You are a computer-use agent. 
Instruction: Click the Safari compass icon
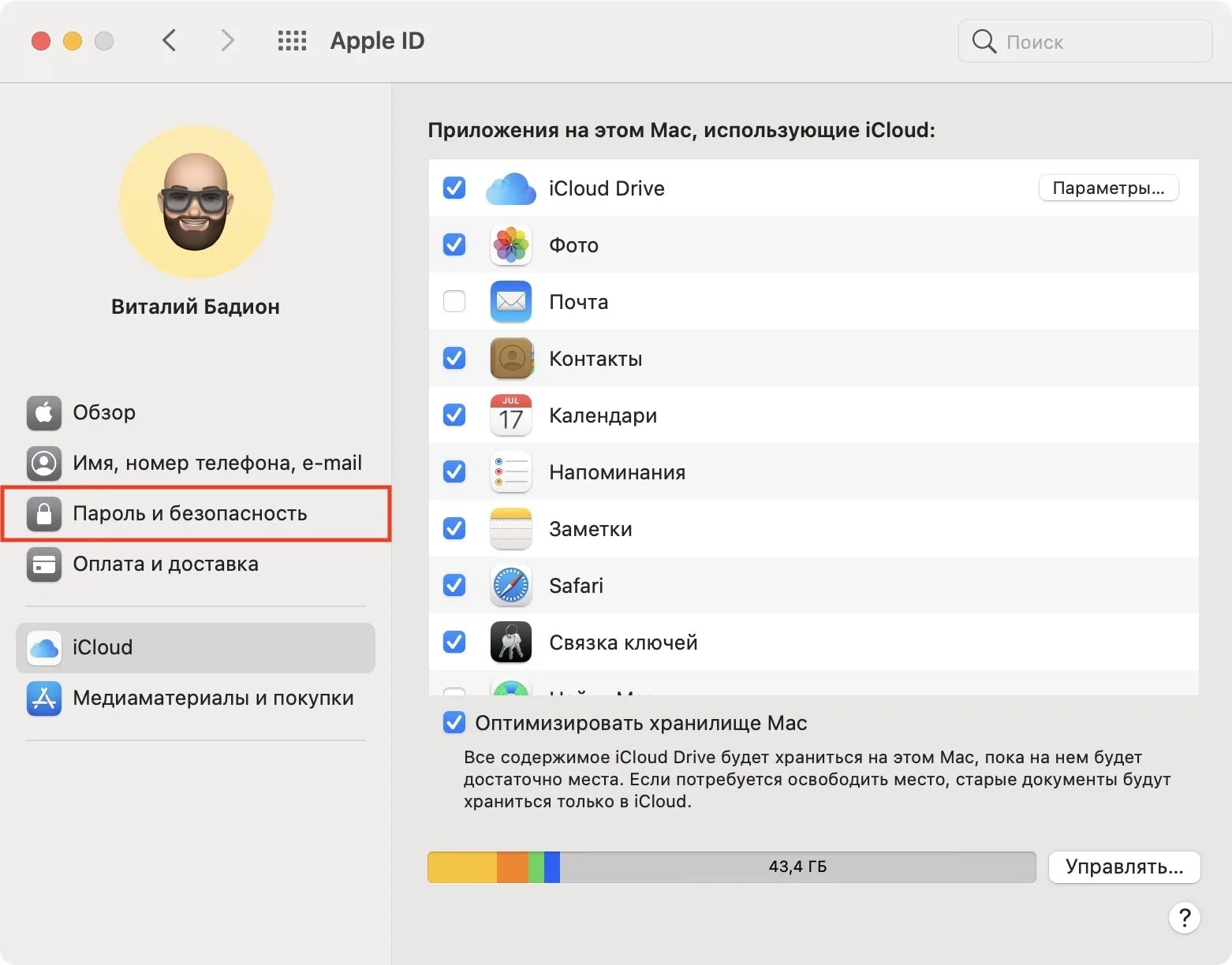[x=511, y=586]
